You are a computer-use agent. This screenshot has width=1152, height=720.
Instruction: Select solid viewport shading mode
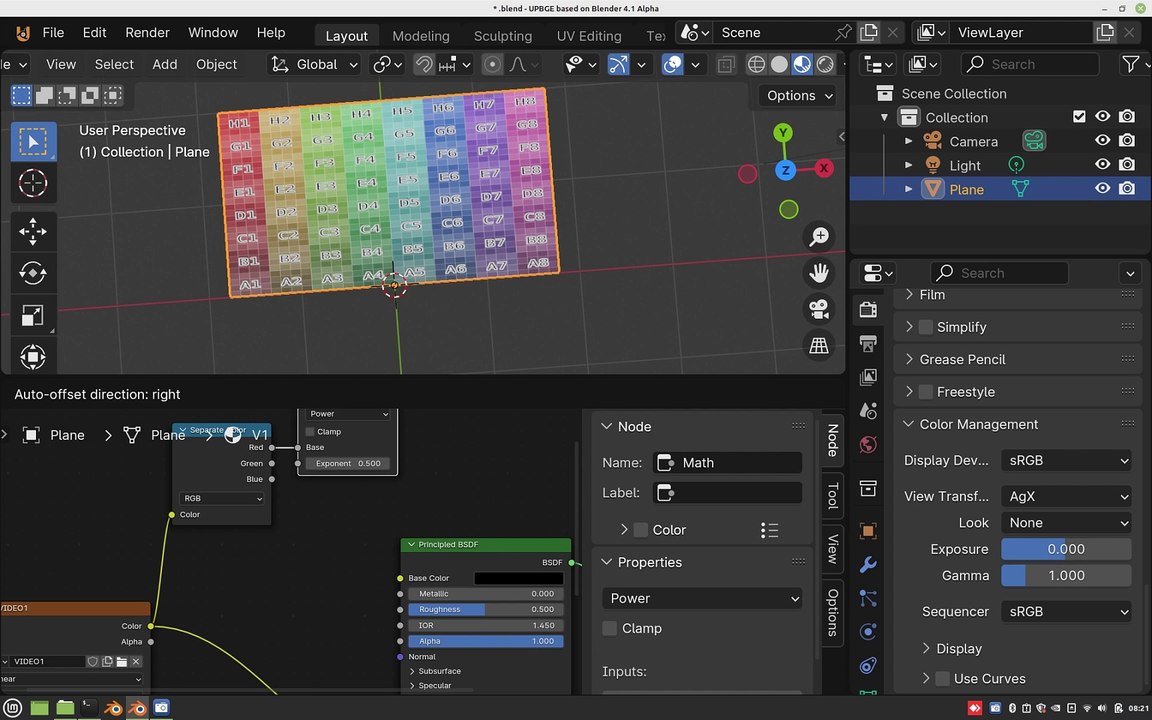click(x=780, y=65)
